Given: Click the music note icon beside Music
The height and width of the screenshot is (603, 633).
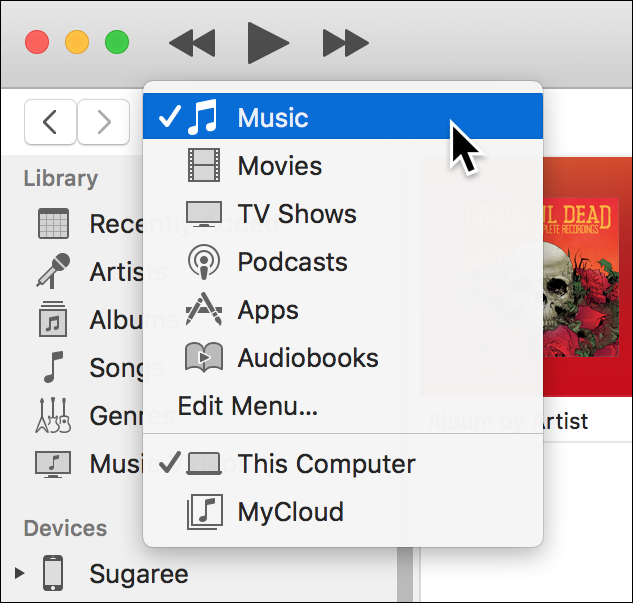Looking at the screenshot, I should 203,117.
